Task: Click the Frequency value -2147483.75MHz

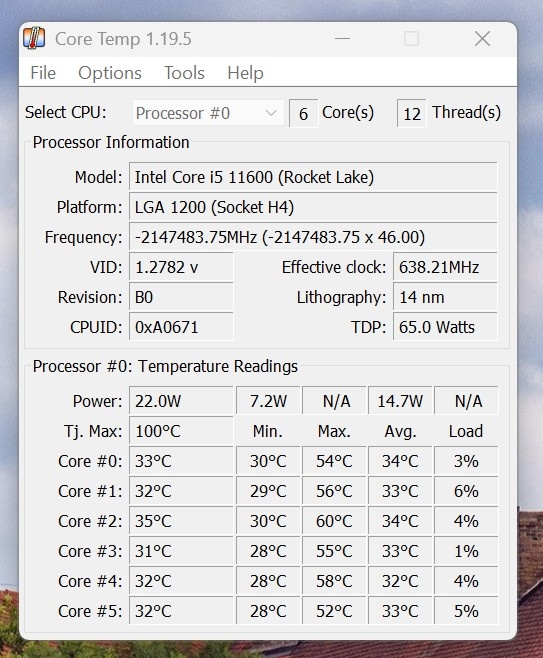Action: click(313, 237)
